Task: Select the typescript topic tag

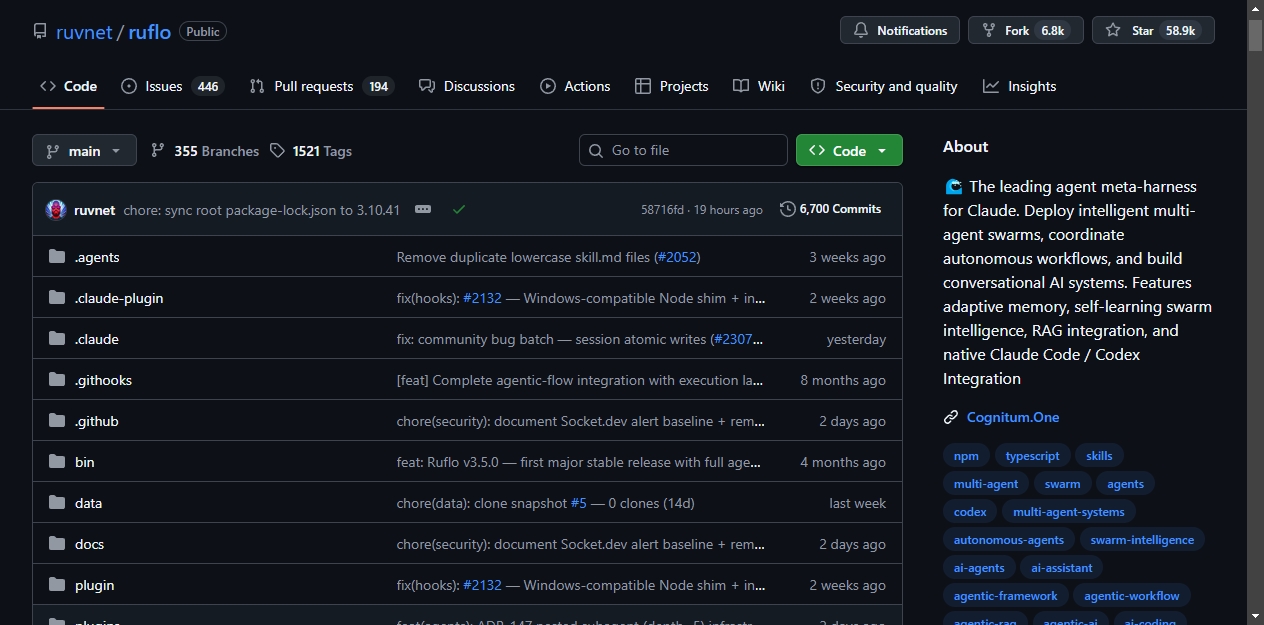Action: point(1032,456)
